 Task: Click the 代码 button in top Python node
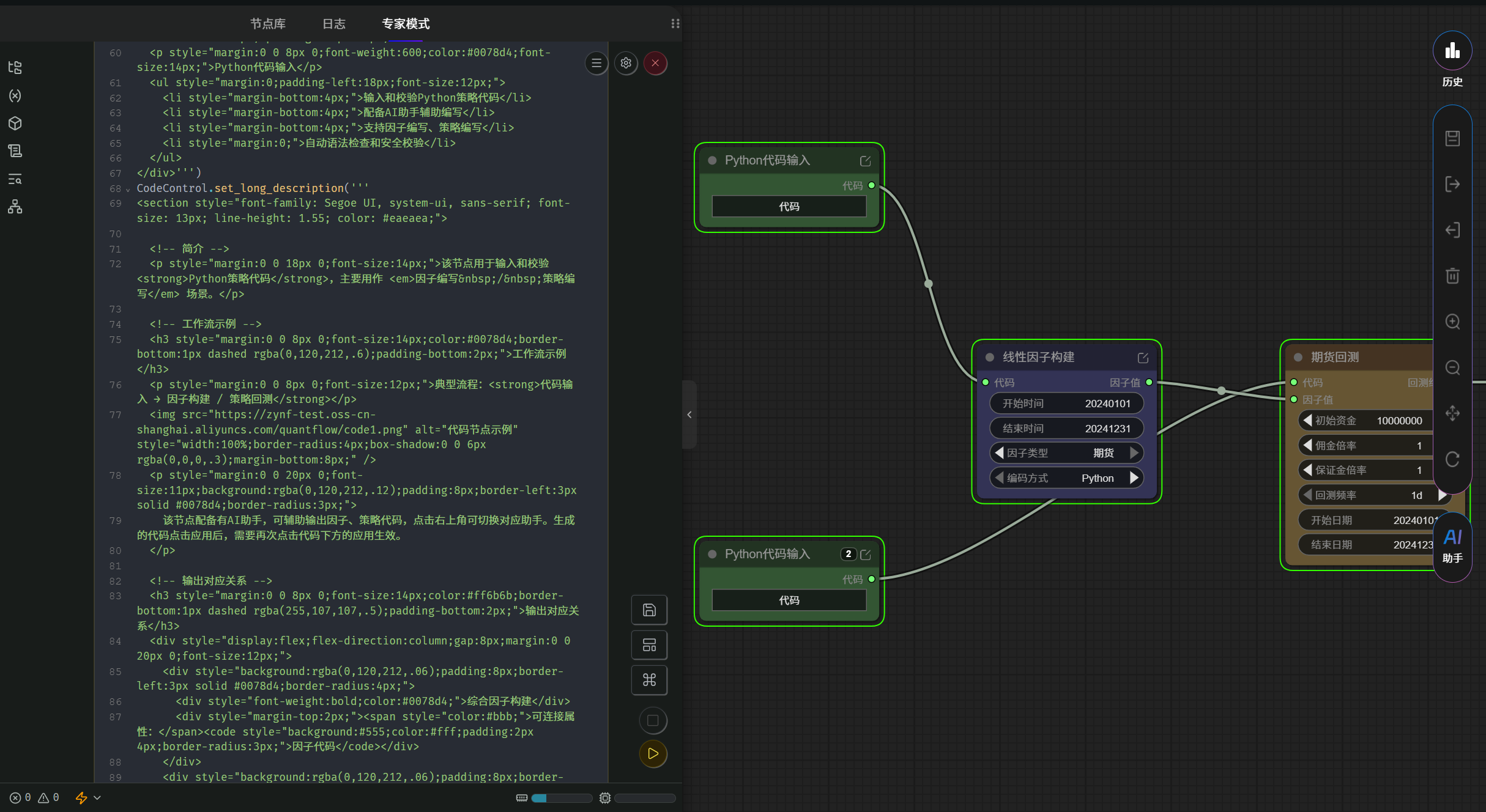click(789, 207)
